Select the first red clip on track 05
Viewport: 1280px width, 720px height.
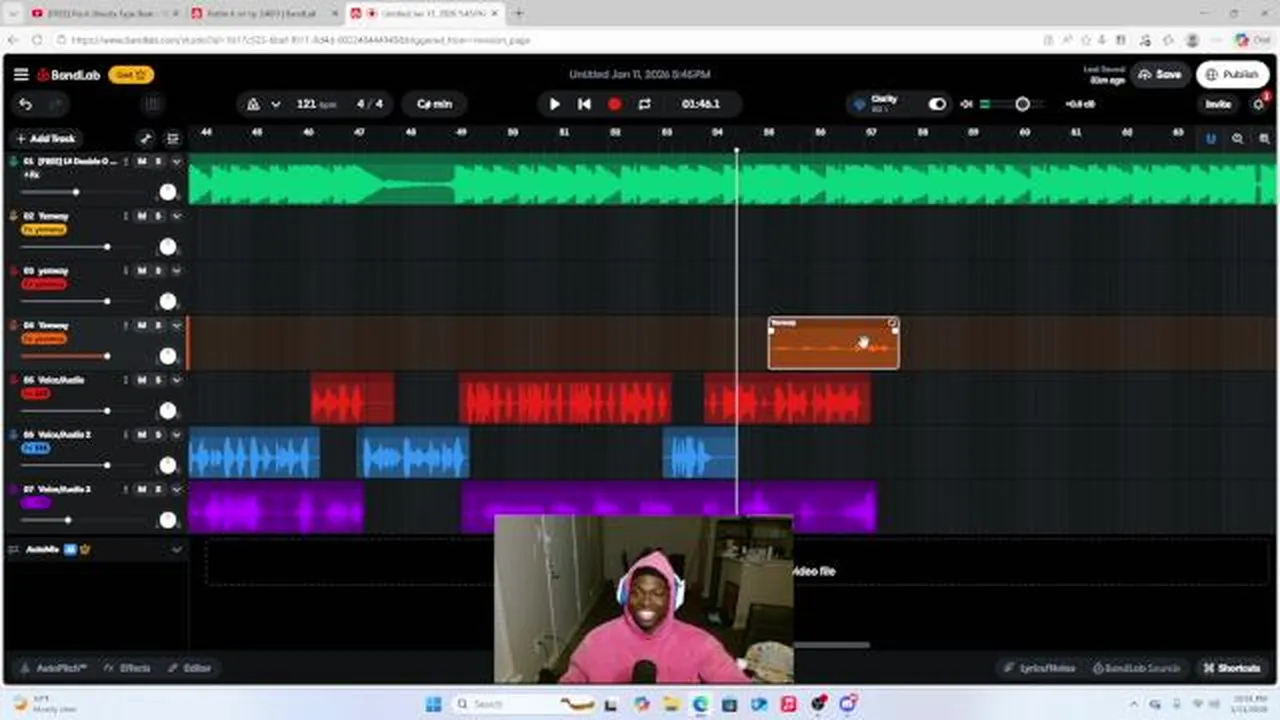[x=352, y=399]
